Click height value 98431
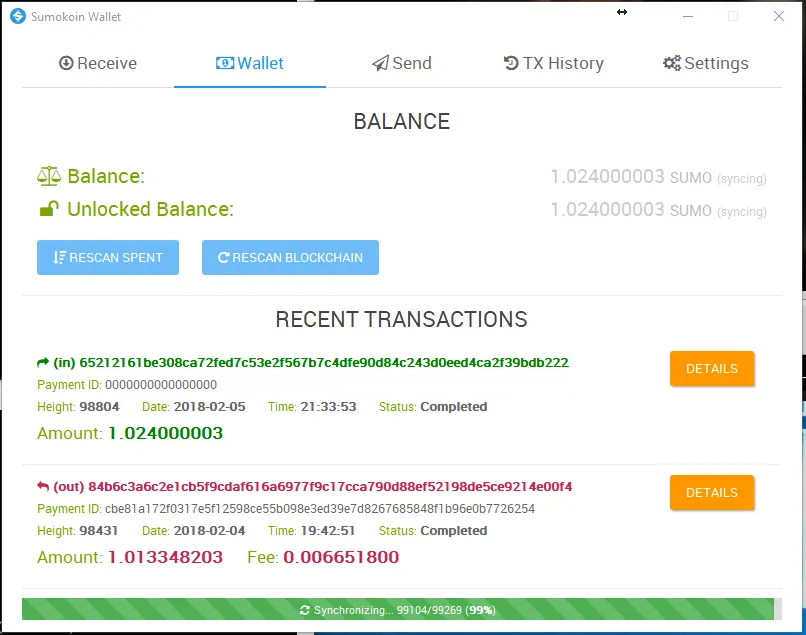Screen dimensions: 806x635 98,531
